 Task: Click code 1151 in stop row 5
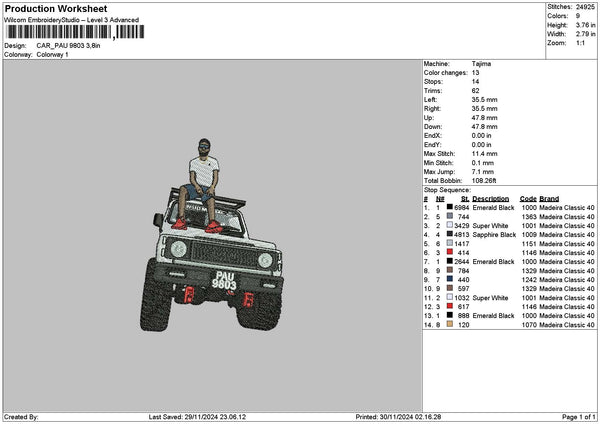(529, 244)
